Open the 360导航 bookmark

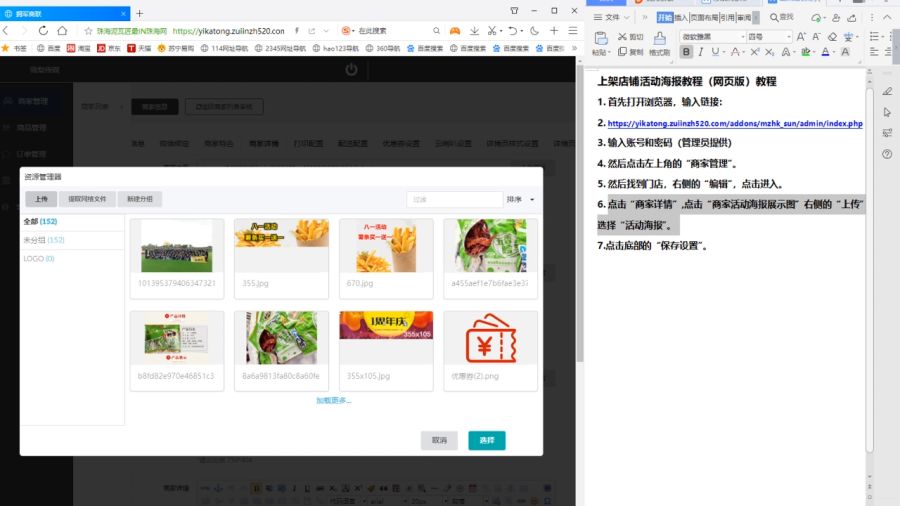coord(383,48)
